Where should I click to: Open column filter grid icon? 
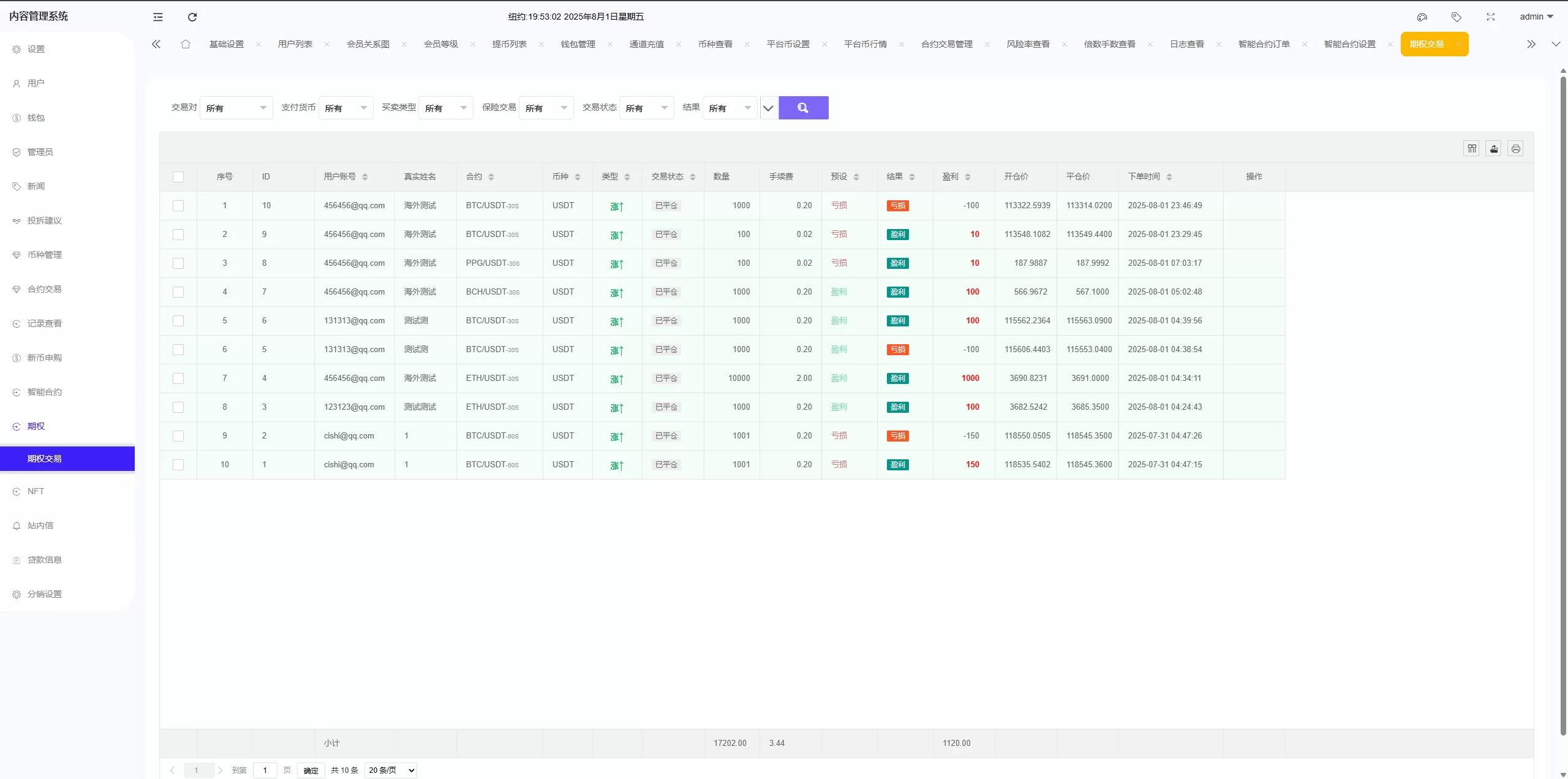click(1472, 148)
